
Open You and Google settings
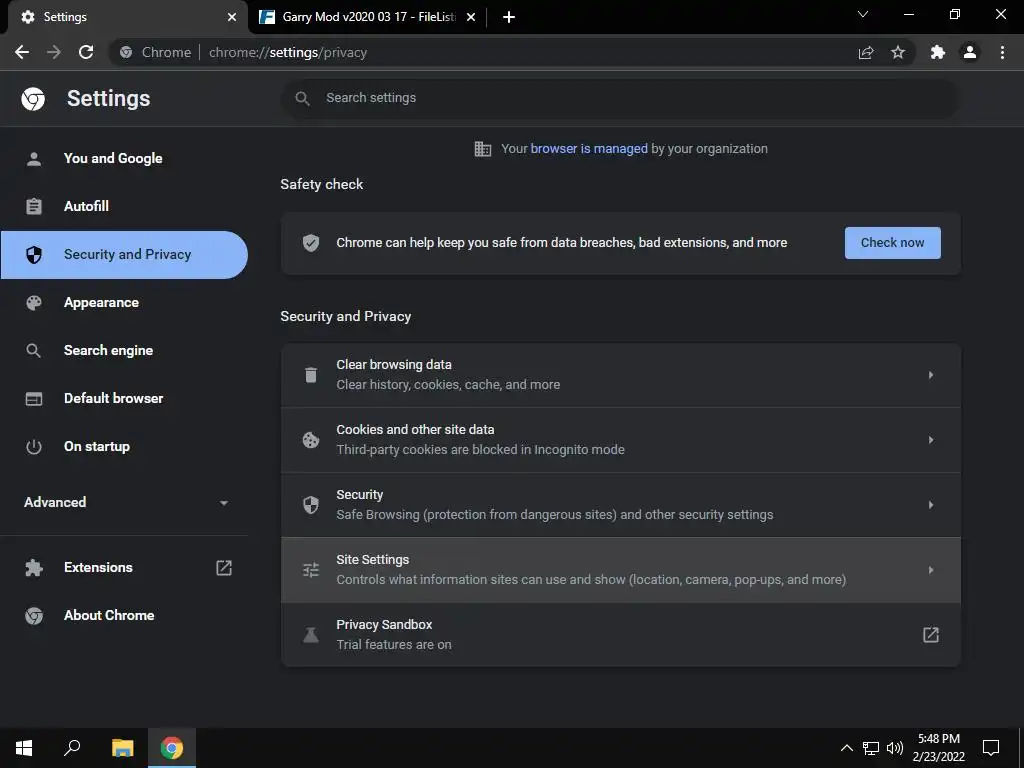[x=124, y=159]
